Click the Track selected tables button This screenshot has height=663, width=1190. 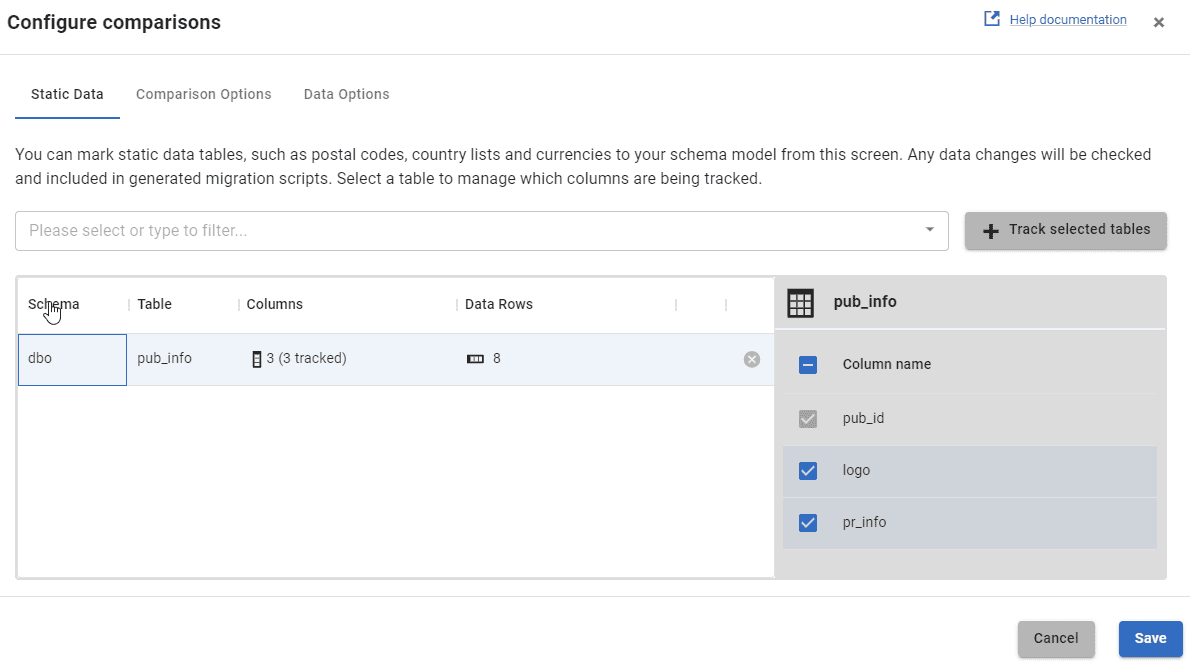[1066, 231]
